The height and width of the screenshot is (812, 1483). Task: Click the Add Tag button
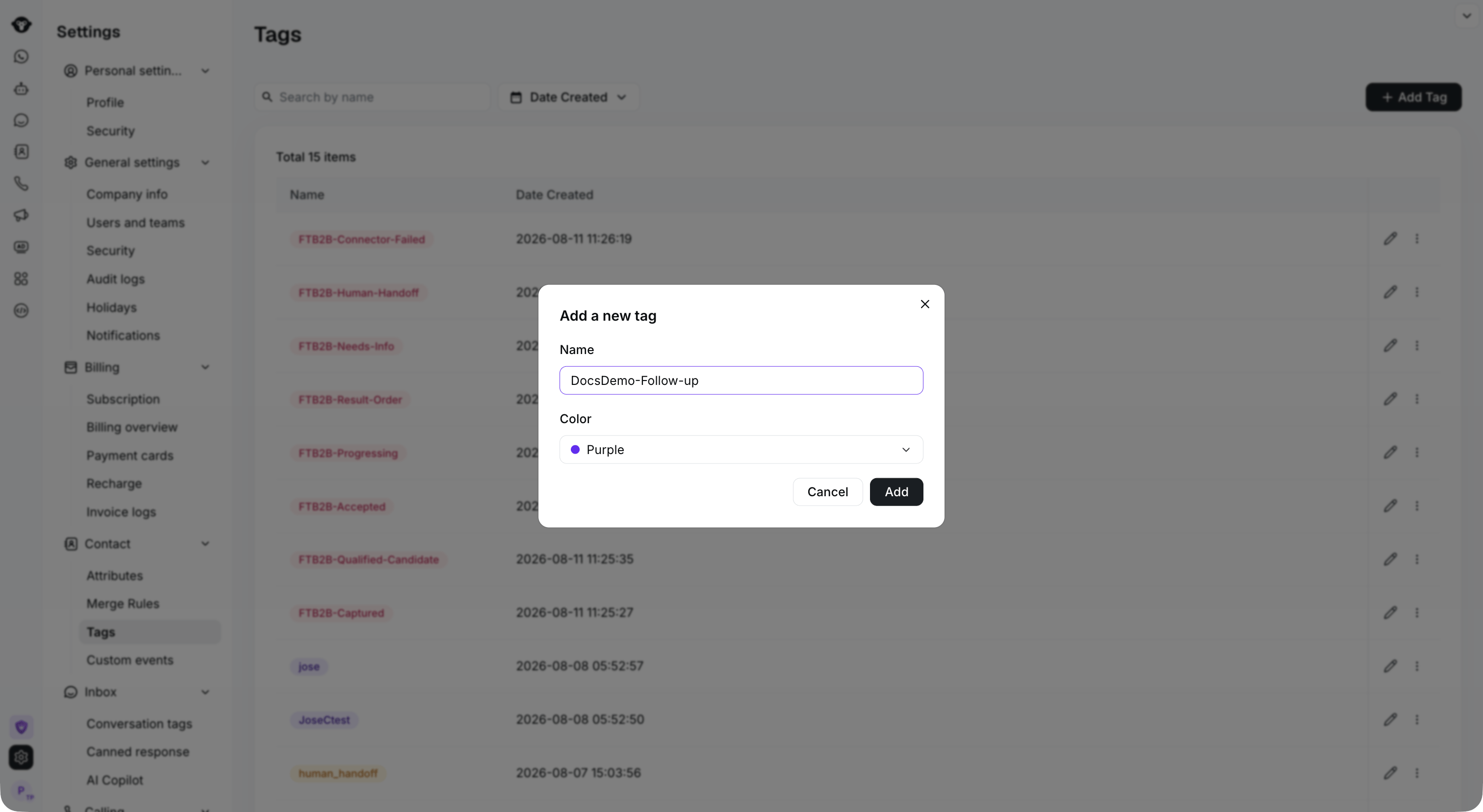1413,97
